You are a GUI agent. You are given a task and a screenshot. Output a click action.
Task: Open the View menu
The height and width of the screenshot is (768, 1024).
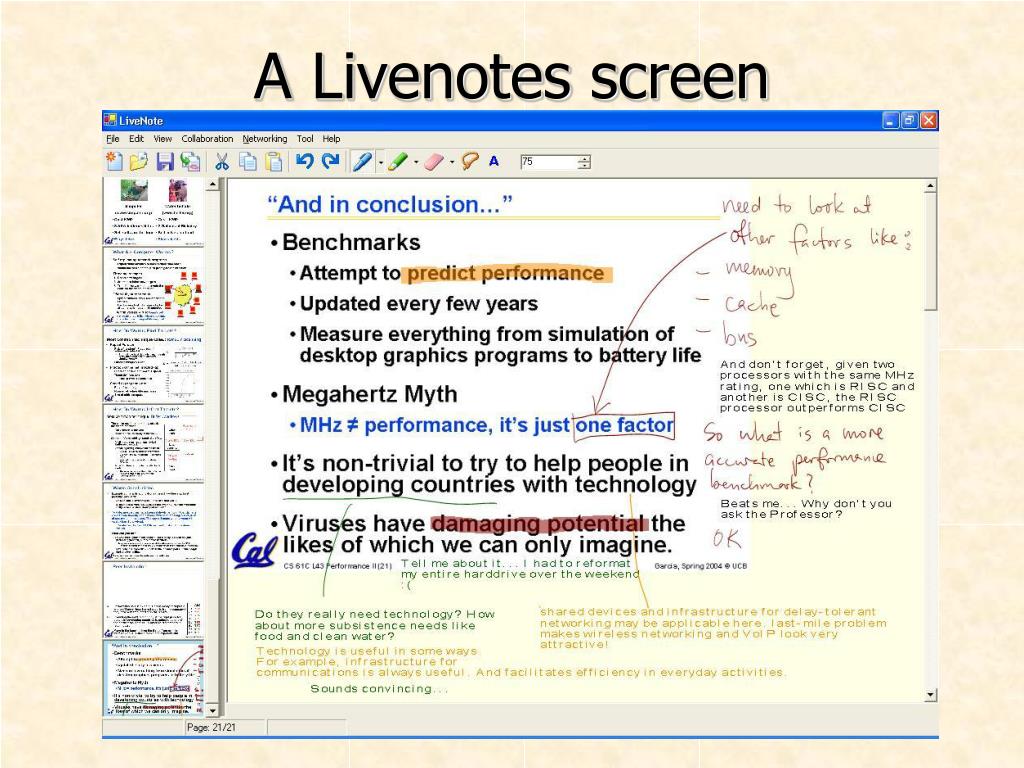click(163, 138)
